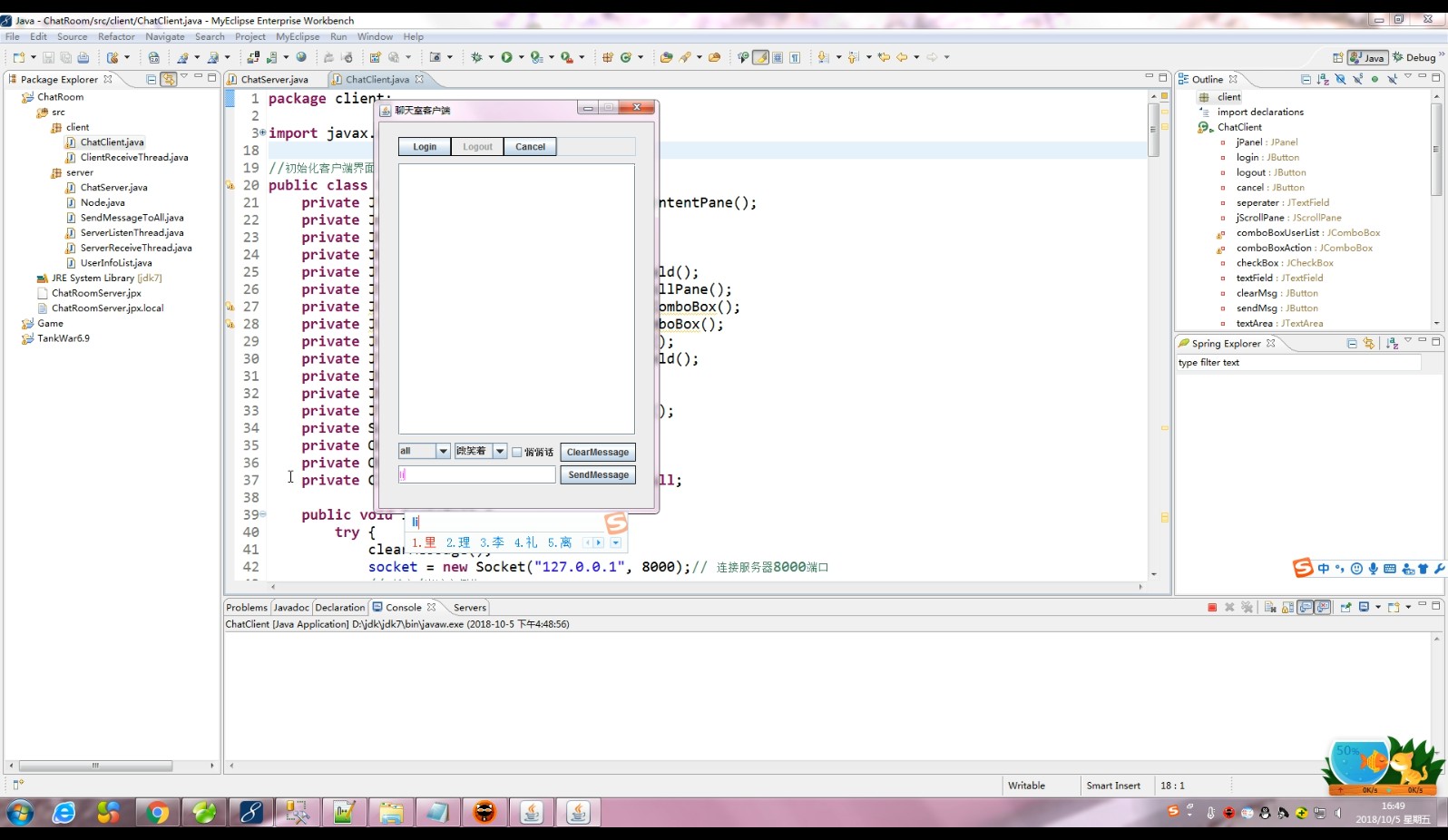Open the Refactor menu
The height and width of the screenshot is (840, 1448).
(x=116, y=36)
